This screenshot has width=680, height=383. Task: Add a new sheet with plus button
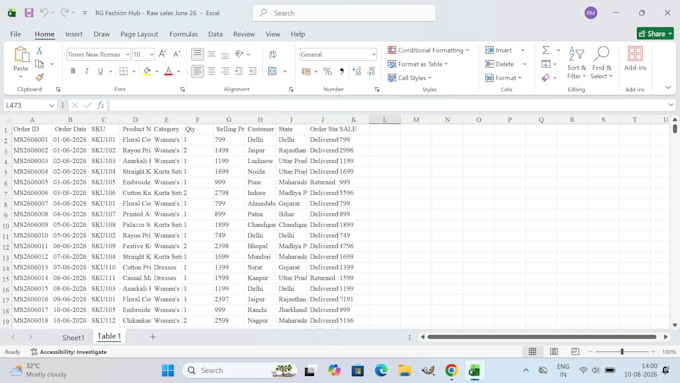pos(153,337)
